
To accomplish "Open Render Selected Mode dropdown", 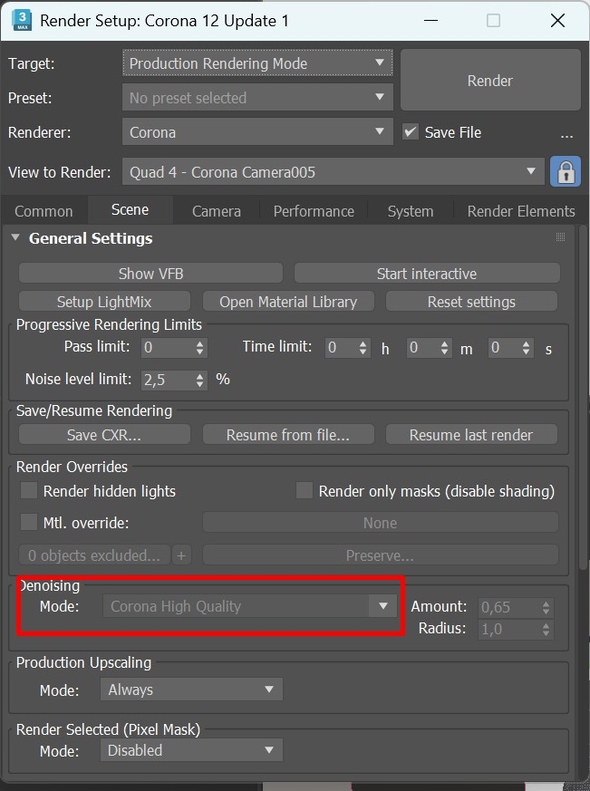I will 192,750.
